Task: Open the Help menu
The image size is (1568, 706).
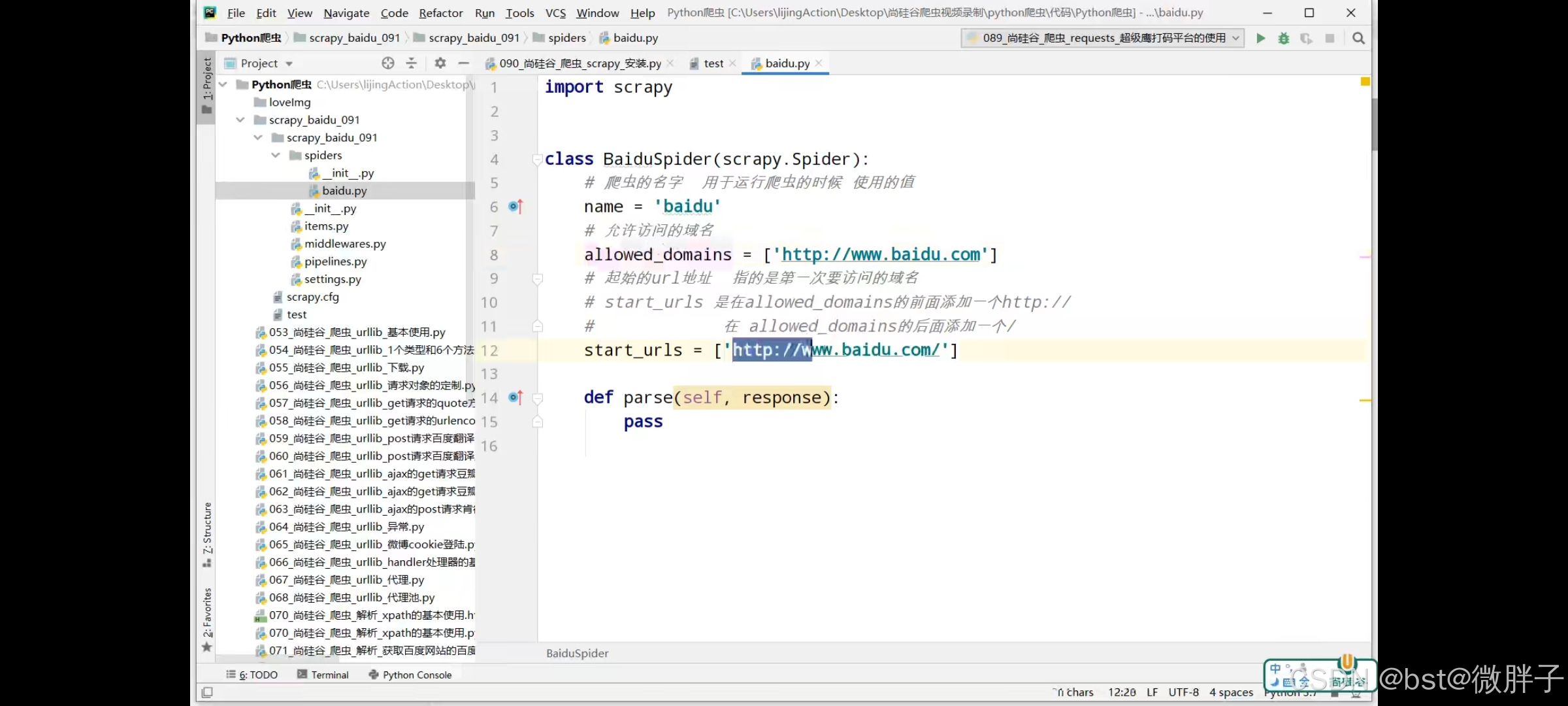Action: tap(643, 13)
